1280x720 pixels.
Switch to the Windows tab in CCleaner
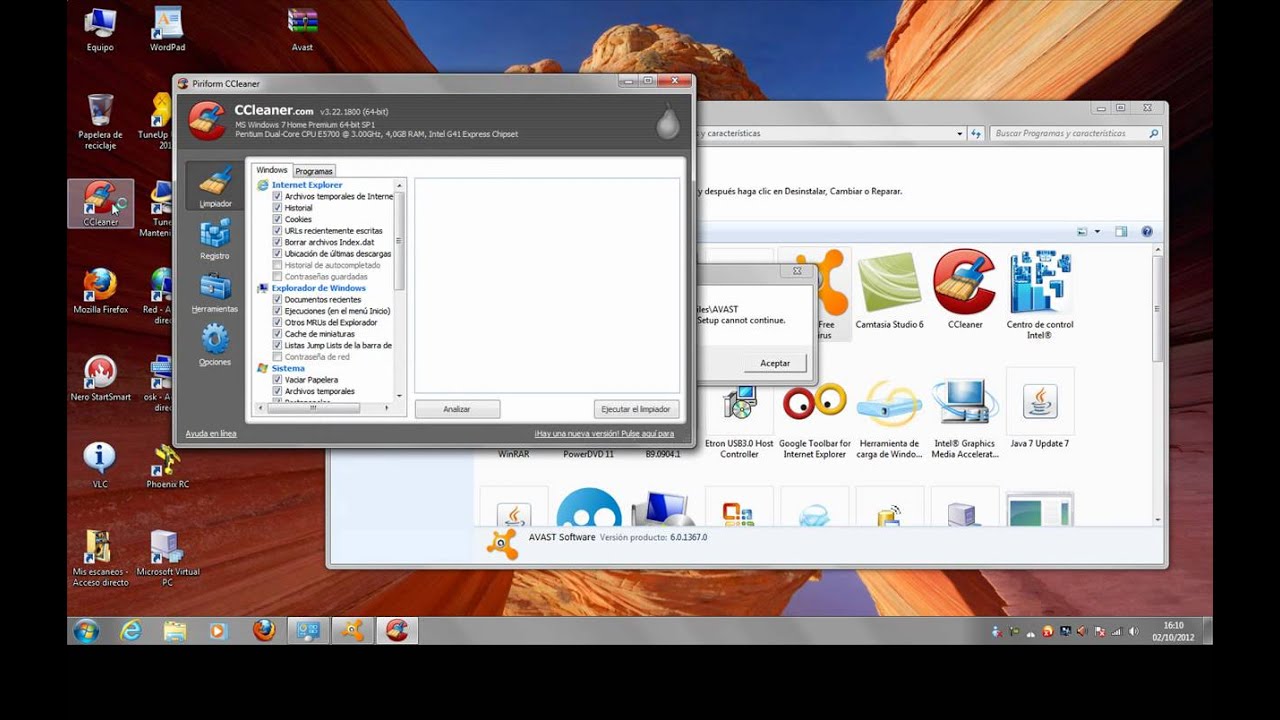pyautogui.click(x=271, y=170)
